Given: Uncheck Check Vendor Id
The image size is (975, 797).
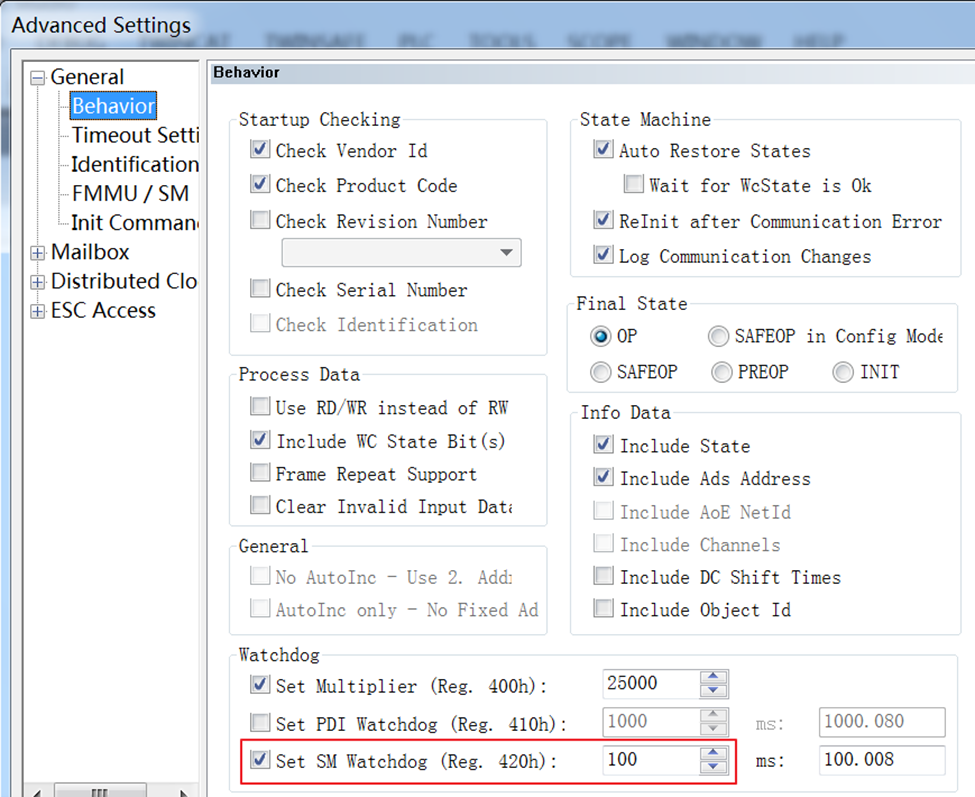Looking at the screenshot, I should (x=260, y=150).
